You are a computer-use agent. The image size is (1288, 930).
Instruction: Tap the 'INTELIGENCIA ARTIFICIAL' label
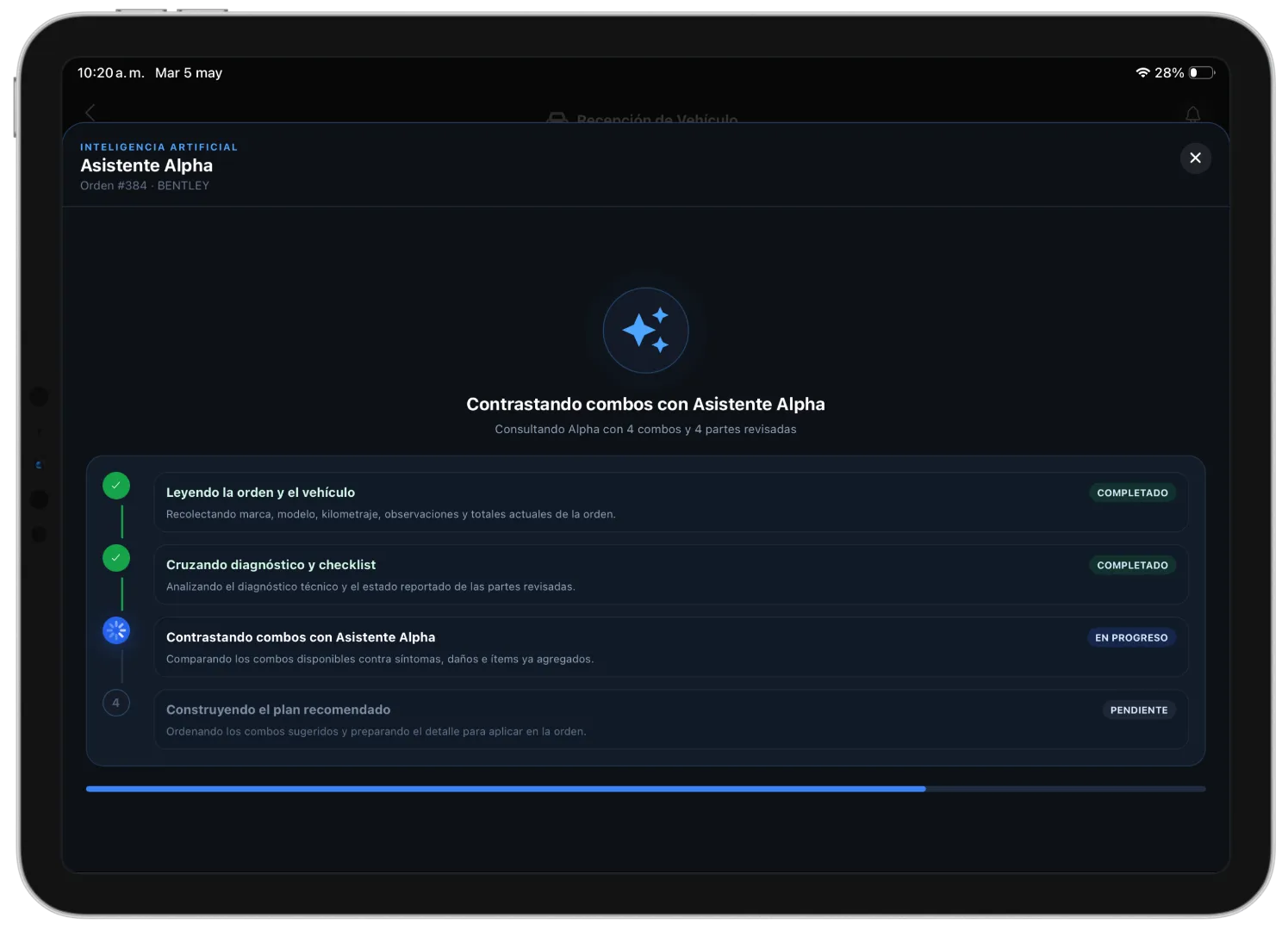159,147
